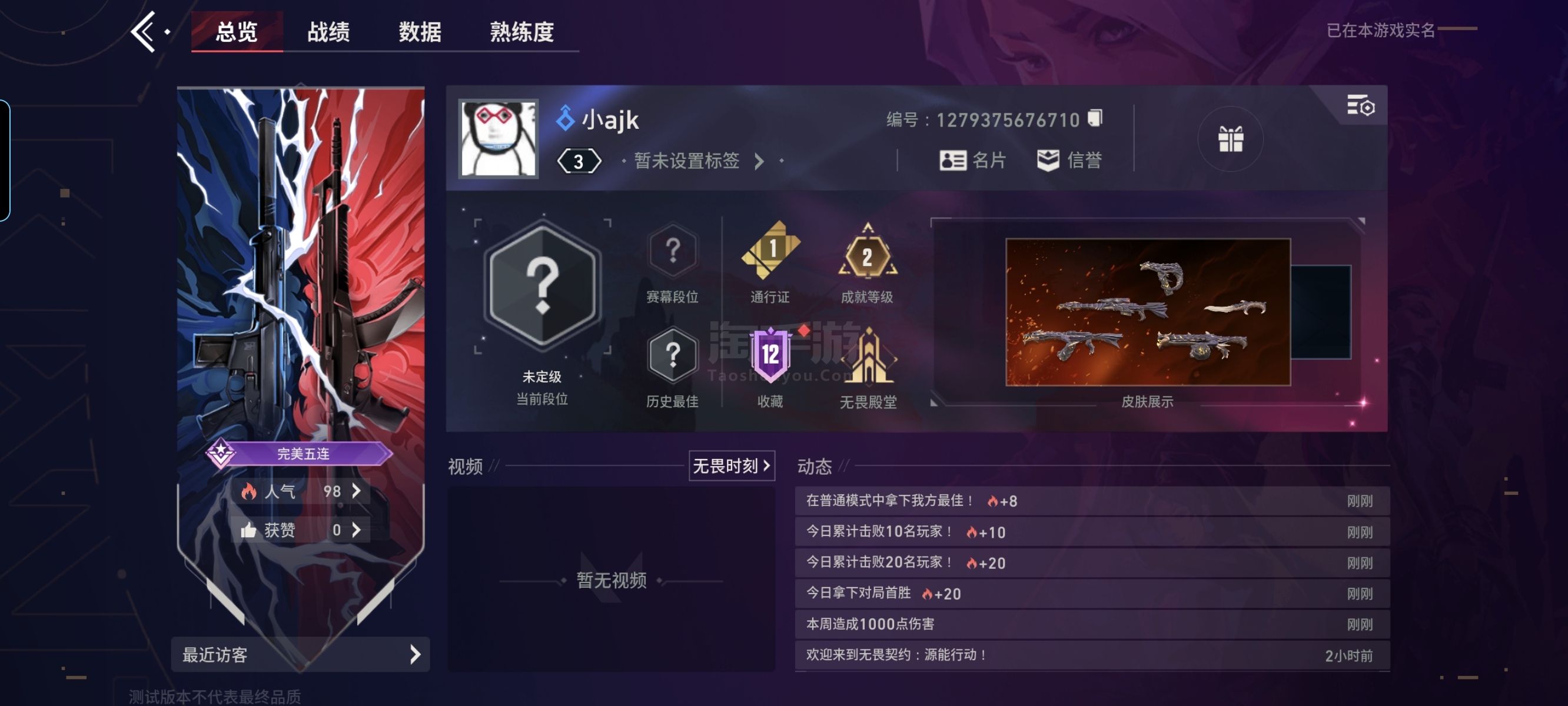View the 成就等级 achievement badge
Viewport: 1568px width, 706px height.
[x=868, y=251]
